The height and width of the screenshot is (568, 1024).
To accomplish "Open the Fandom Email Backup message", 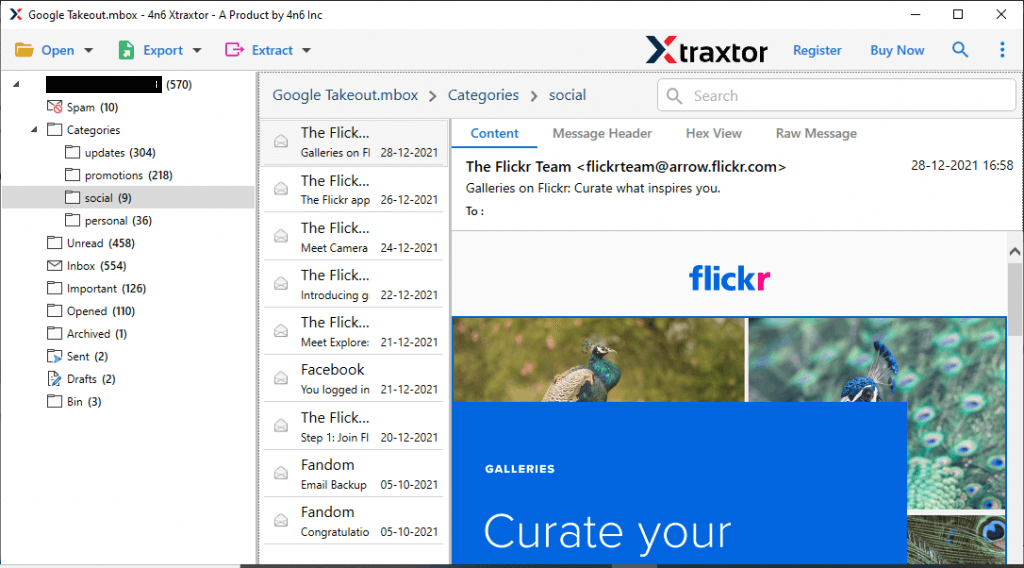I will click(x=353, y=473).
